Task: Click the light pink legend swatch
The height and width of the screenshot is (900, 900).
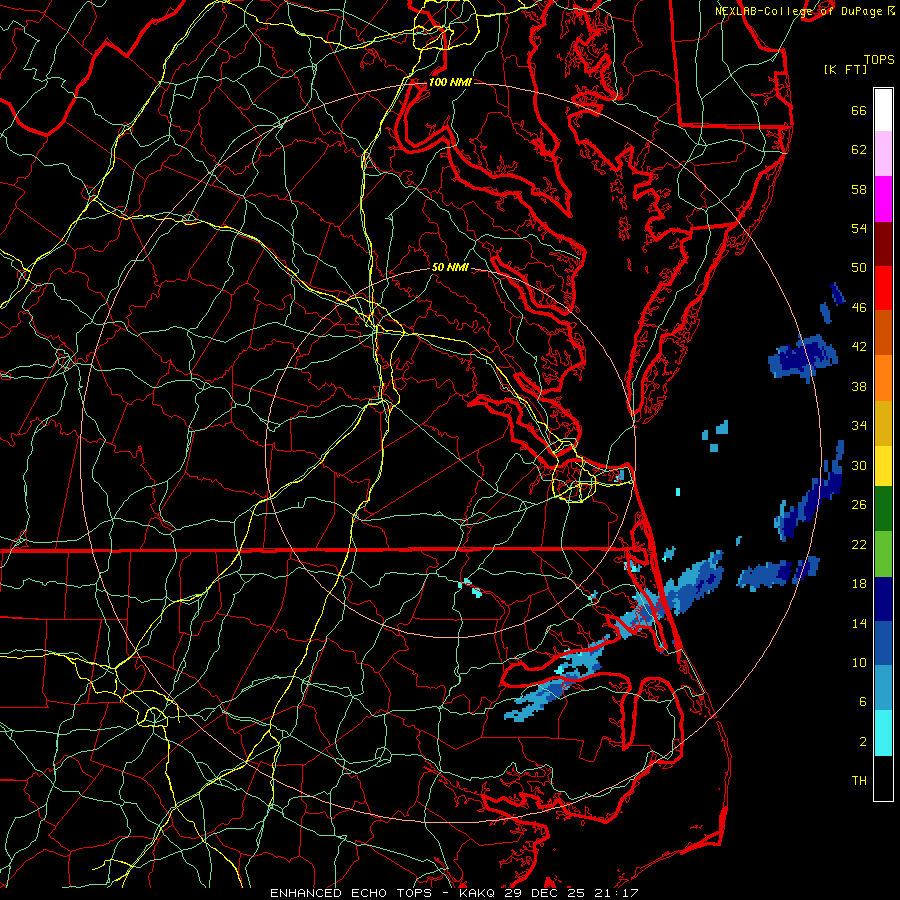Action: (x=883, y=154)
